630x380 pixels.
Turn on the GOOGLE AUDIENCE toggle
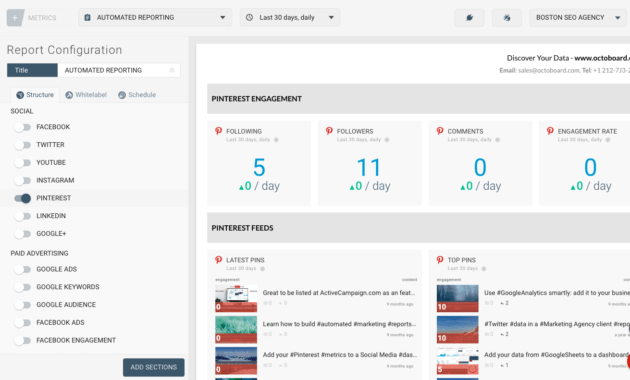click(x=22, y=305)
